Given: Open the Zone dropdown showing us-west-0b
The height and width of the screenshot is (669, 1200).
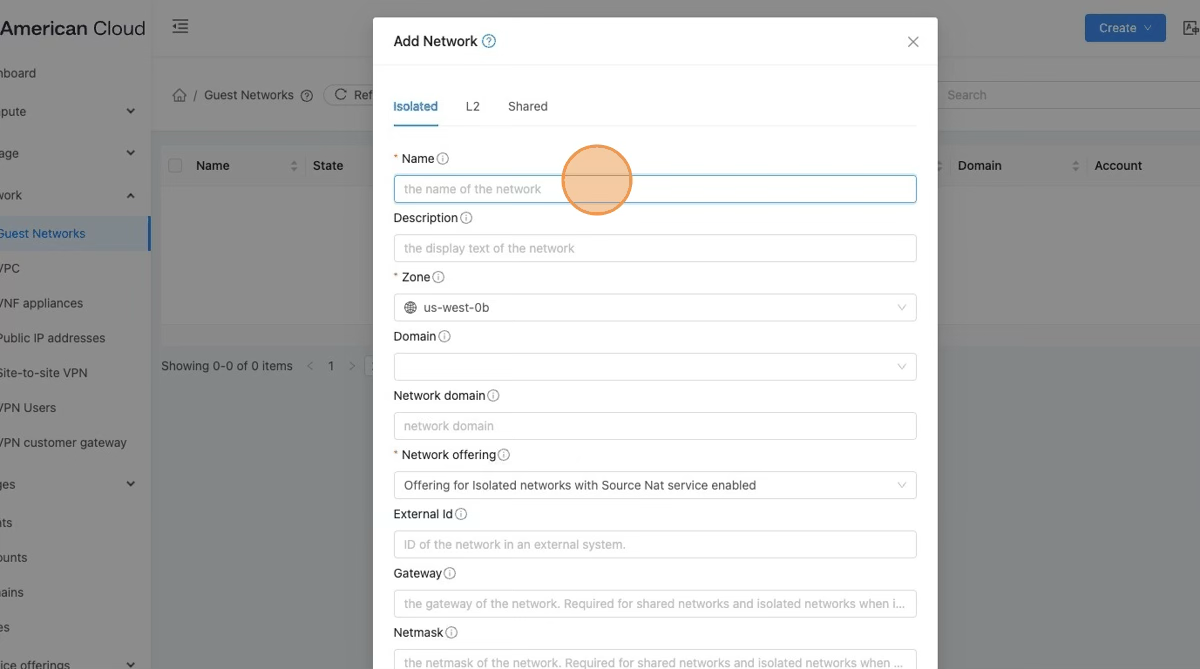Looking at the screenshot, I should click(x=655, y=308).
